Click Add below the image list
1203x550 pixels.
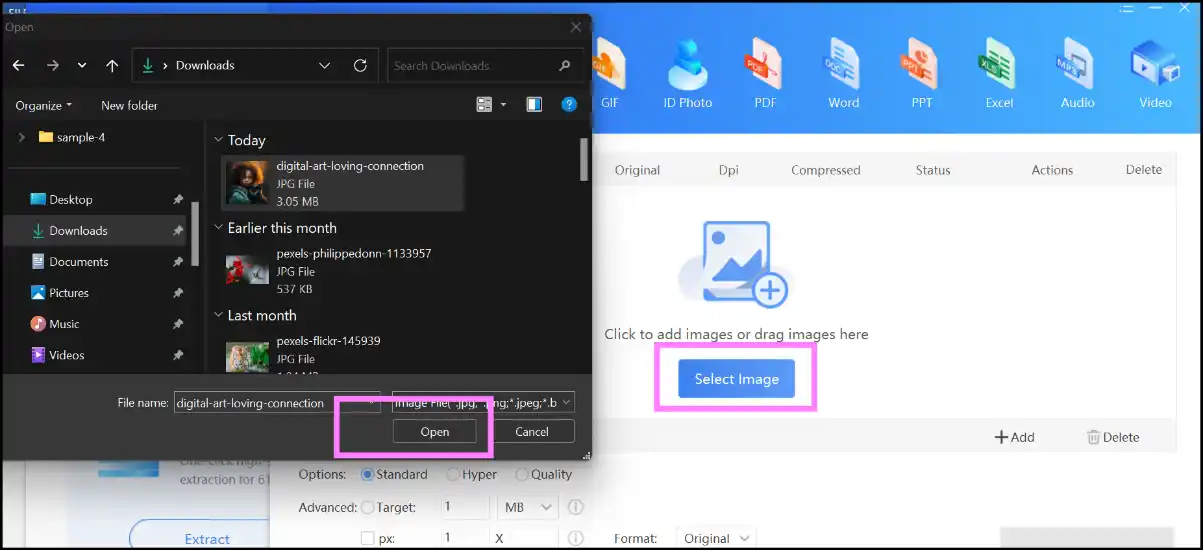[x=1014, y=437]
